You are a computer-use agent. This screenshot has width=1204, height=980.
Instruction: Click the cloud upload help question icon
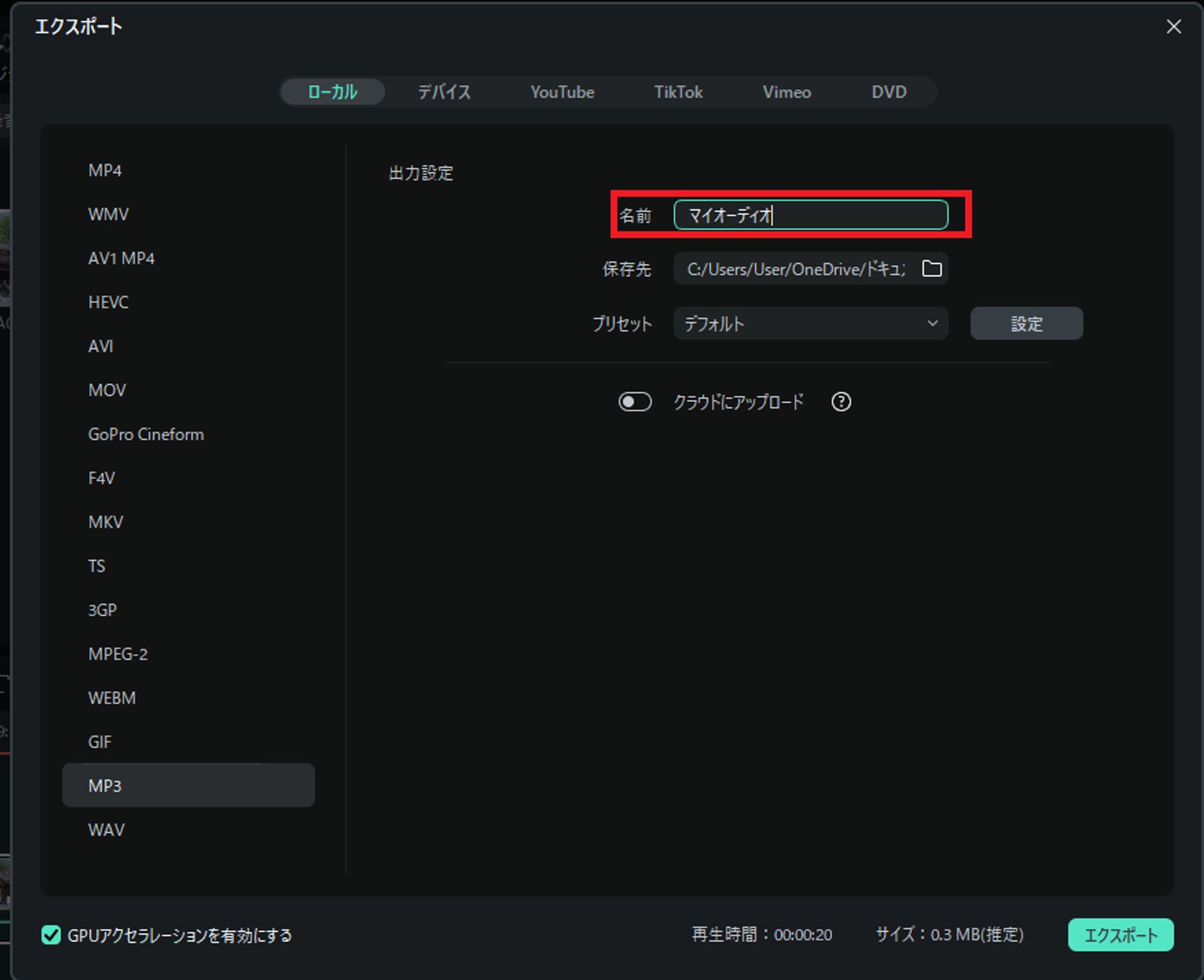click(841, 402)
